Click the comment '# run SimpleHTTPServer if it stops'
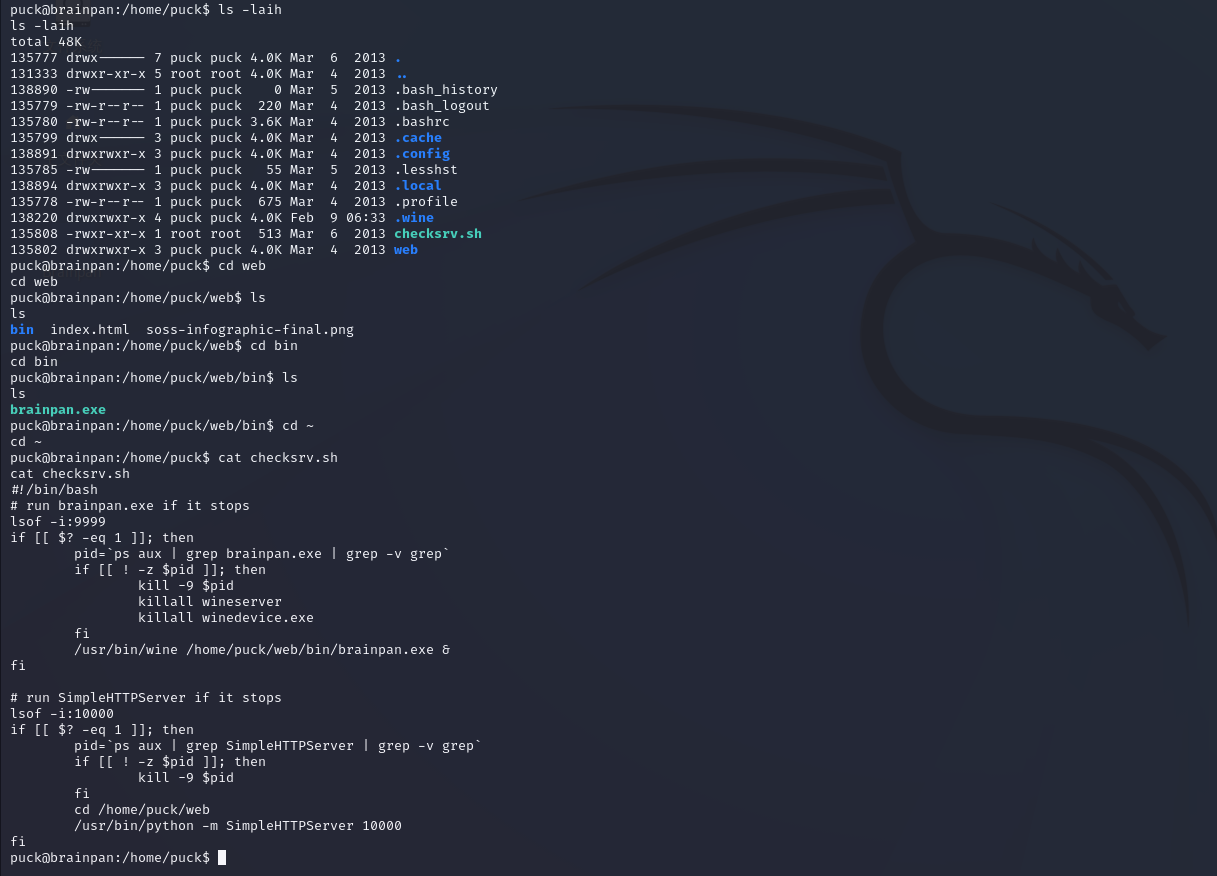The width and height of the screenshot is (1217, 876). click(146, 698)
